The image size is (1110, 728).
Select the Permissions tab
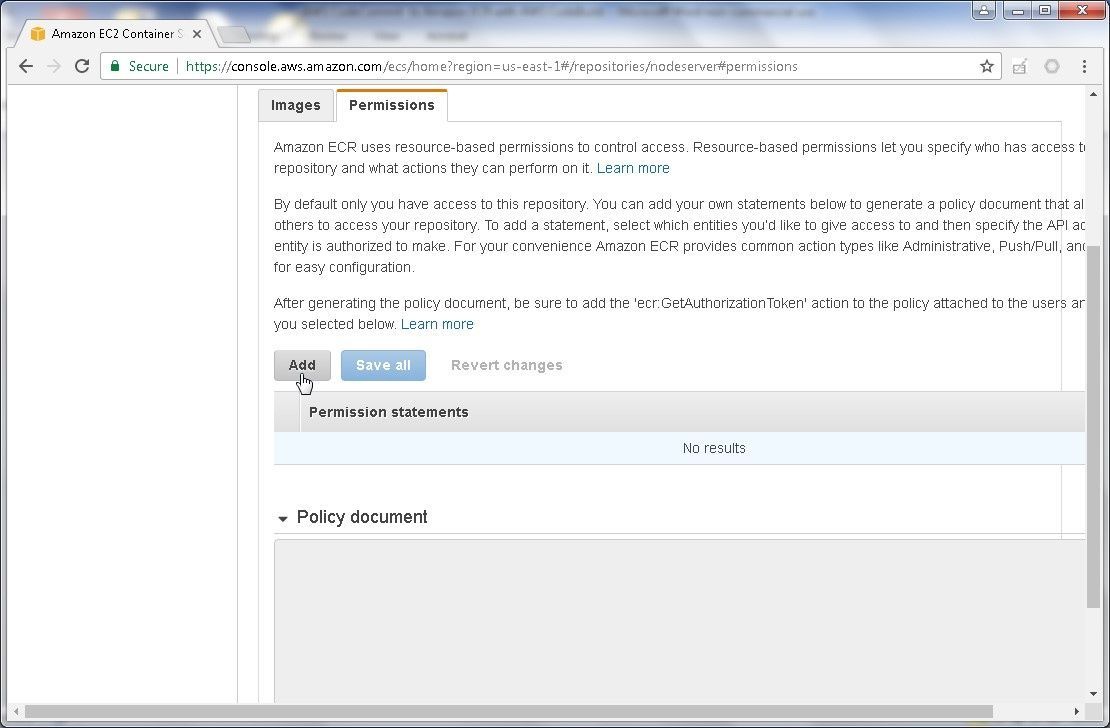391,106
